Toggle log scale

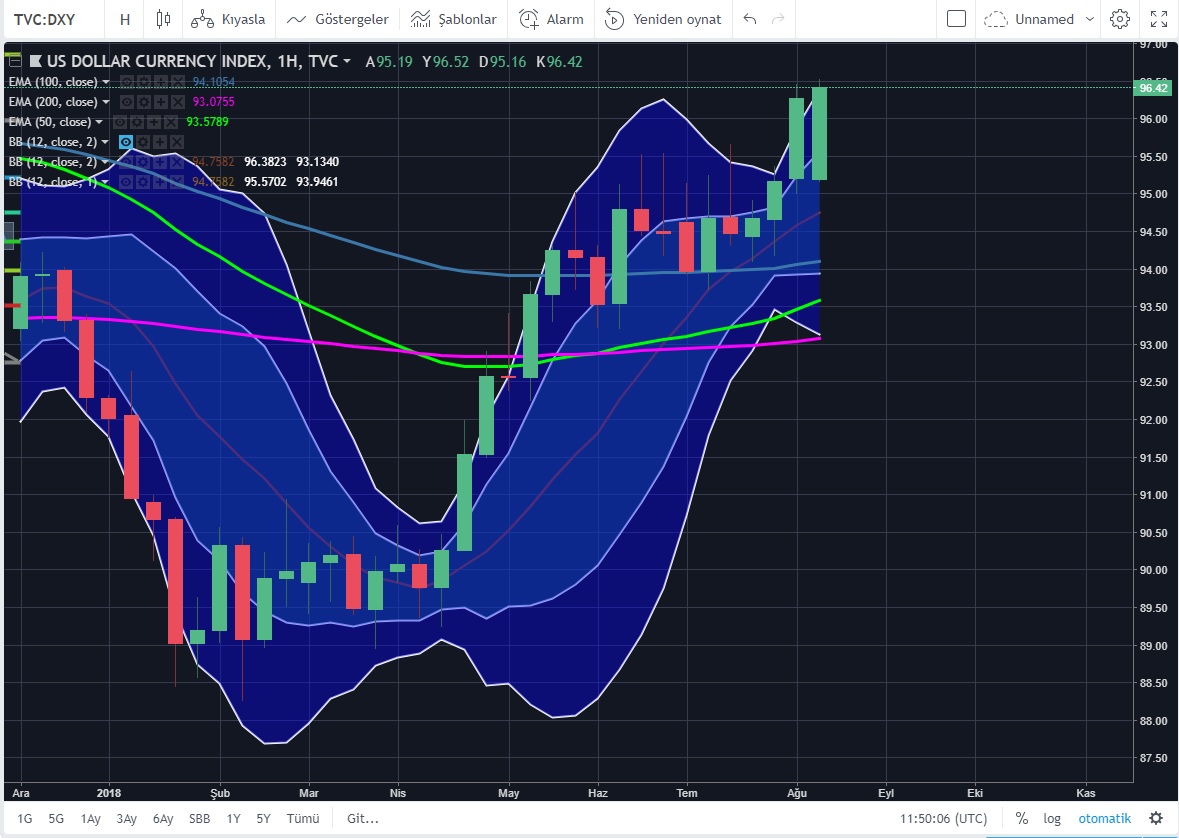tap(1052, 818)
